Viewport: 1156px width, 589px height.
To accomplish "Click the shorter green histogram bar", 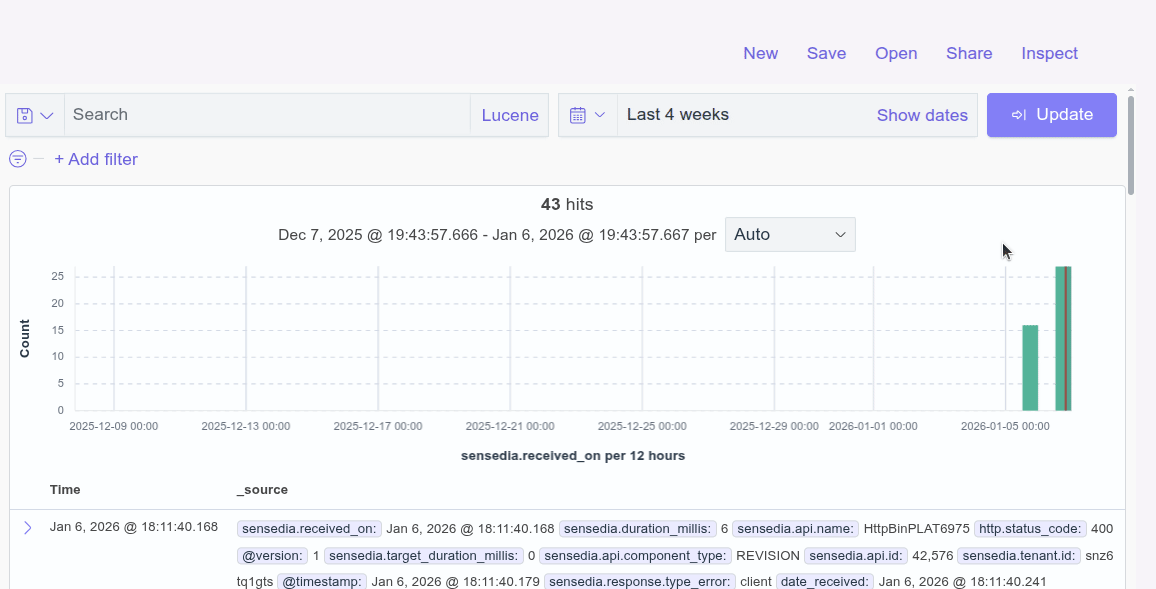I will (x=1030, y=368).
